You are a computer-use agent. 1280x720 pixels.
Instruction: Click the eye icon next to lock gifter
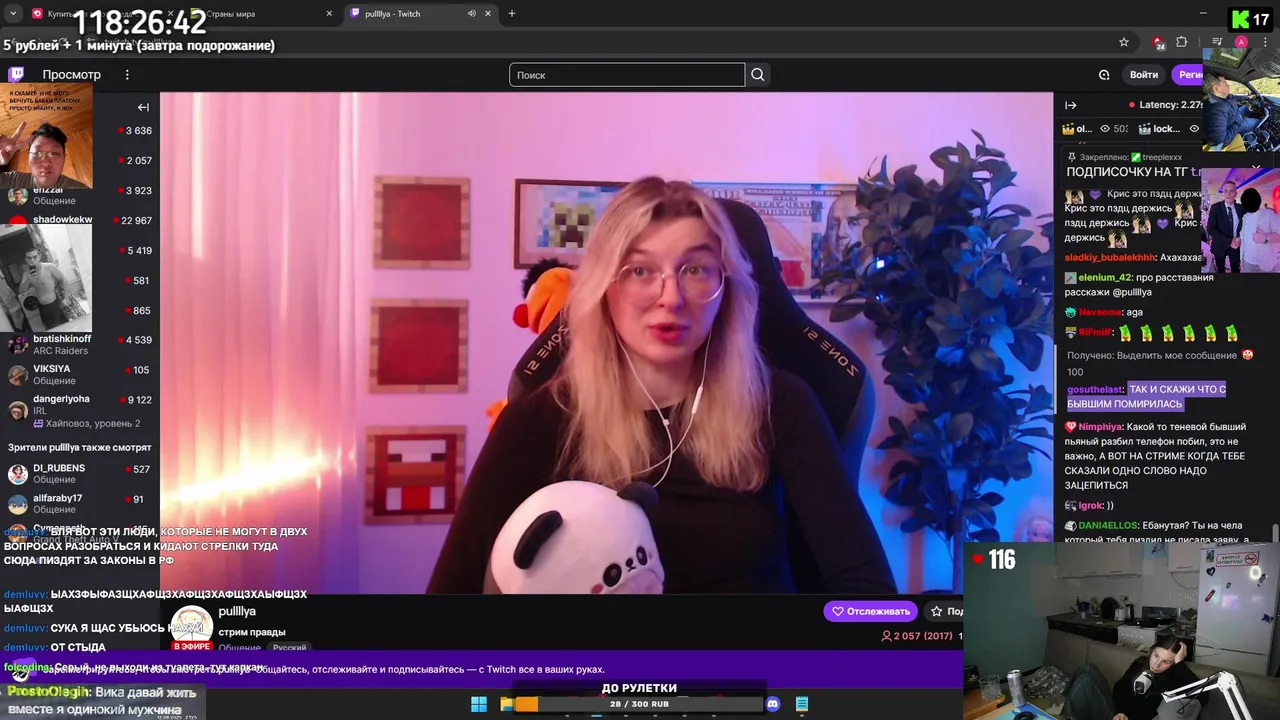[1194, 128]
